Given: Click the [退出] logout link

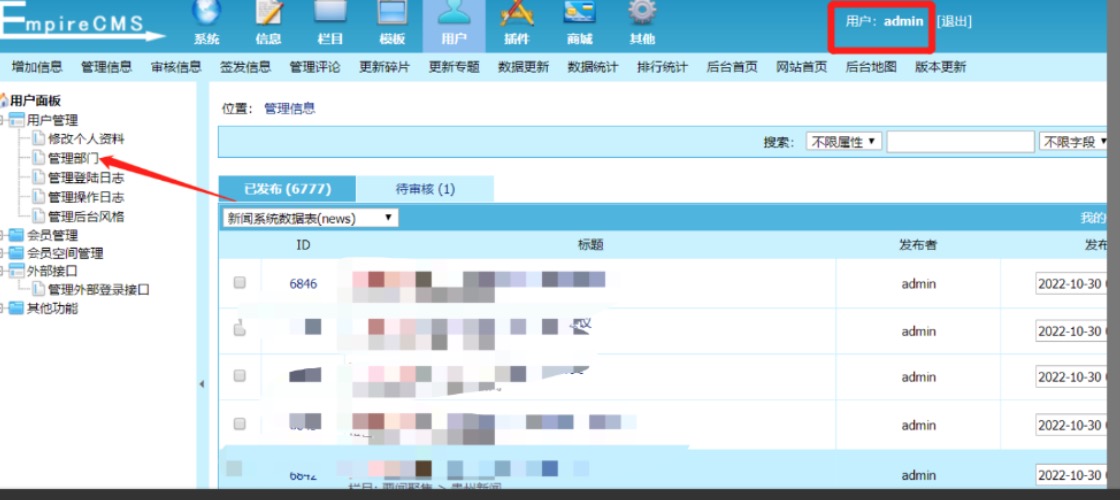Looking at the screenshot, I should click(x=954, y=21).
